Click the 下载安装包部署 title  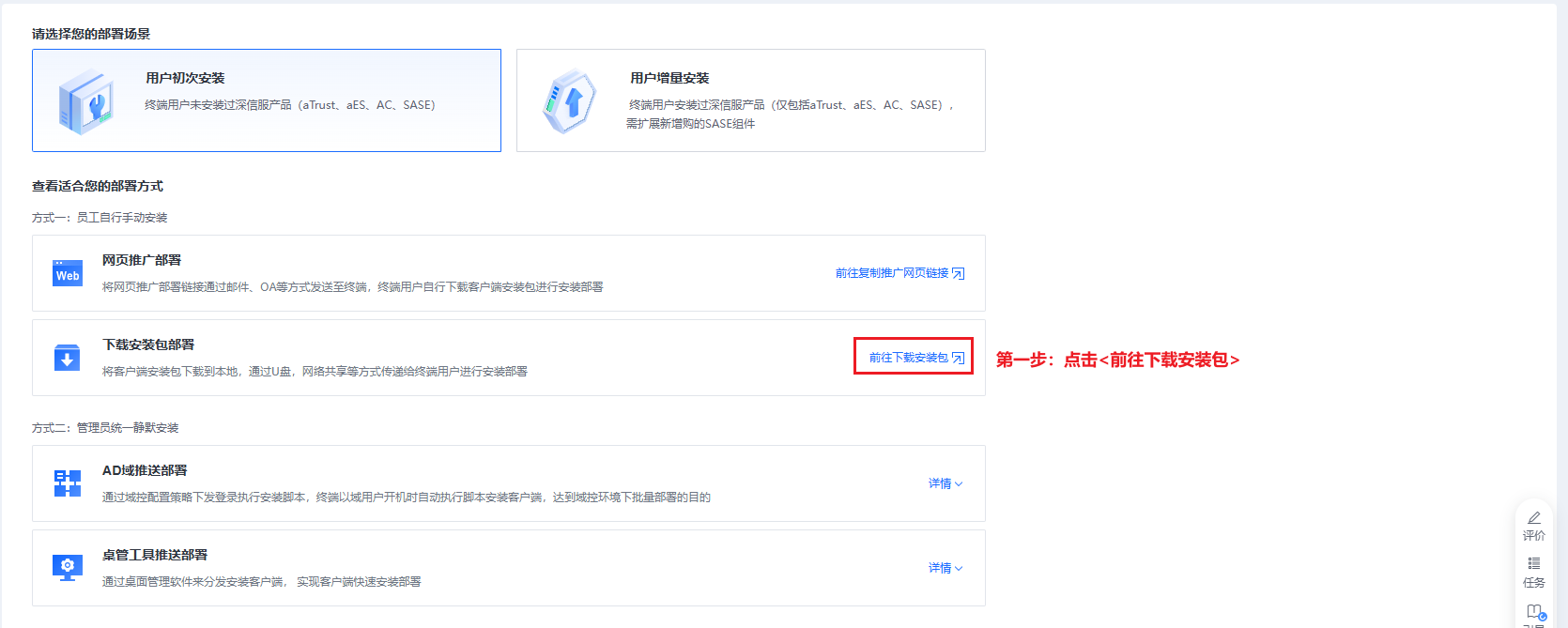coord(148,345)
